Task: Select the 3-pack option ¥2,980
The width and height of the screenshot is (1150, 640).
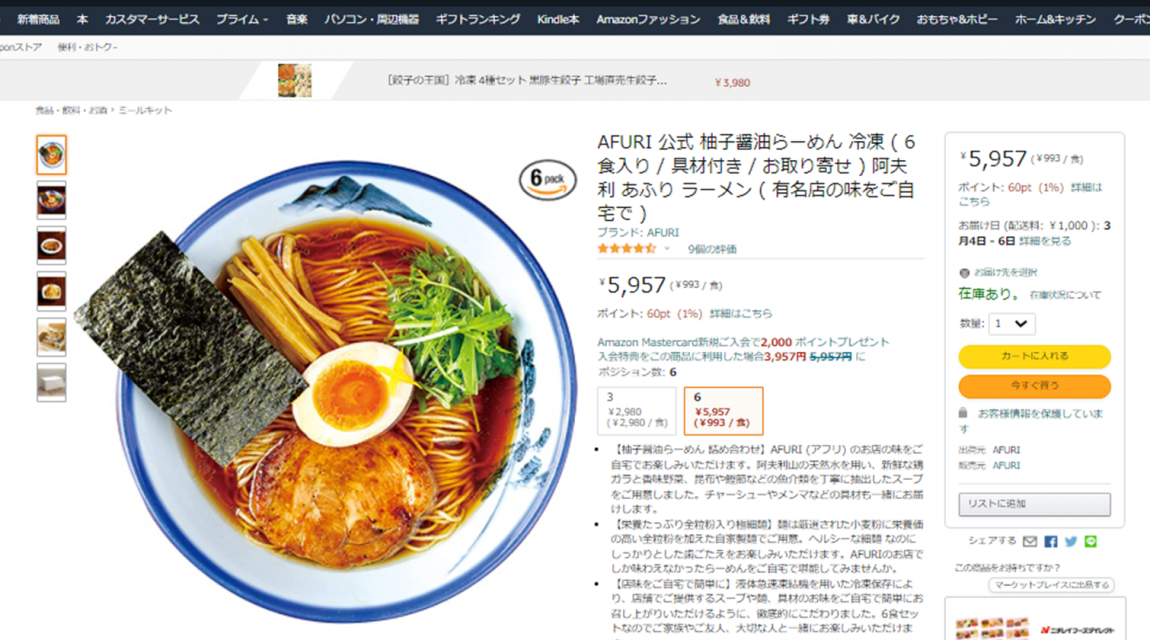Action: point(637,411)
